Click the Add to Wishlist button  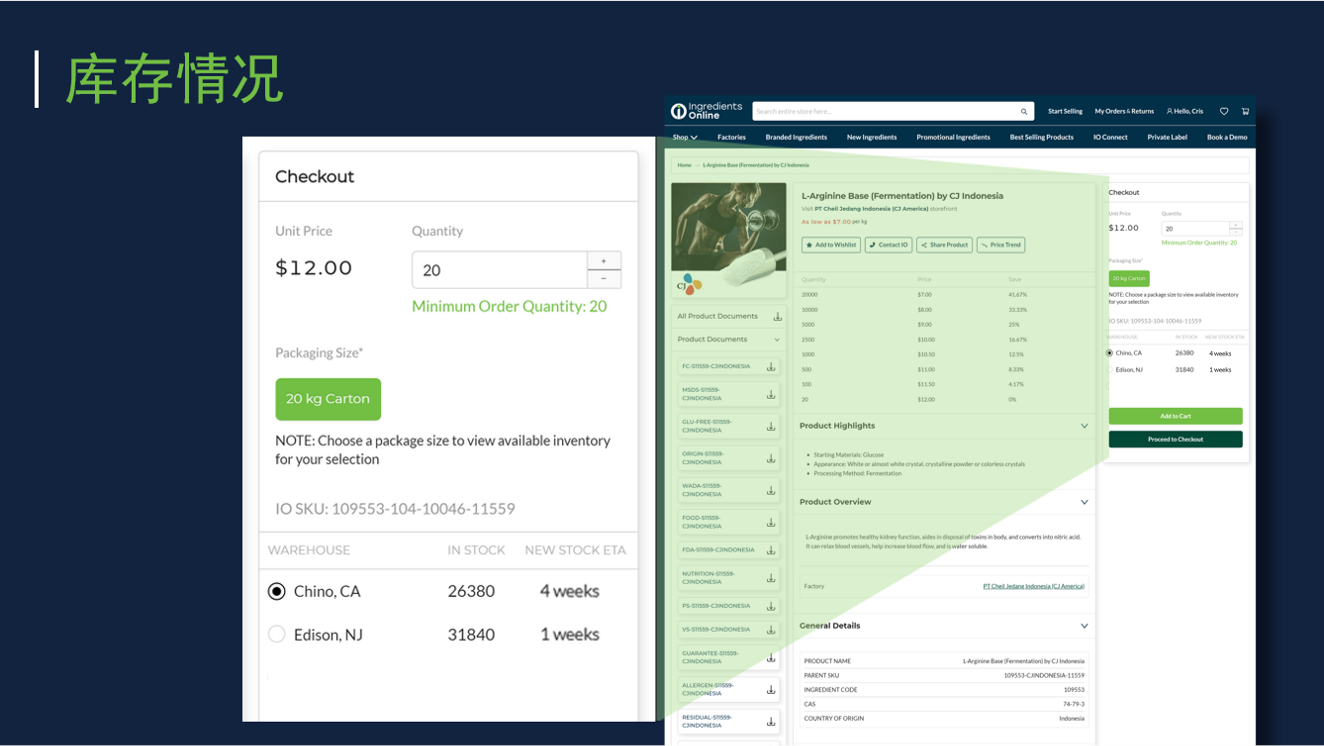click(831, 245)
